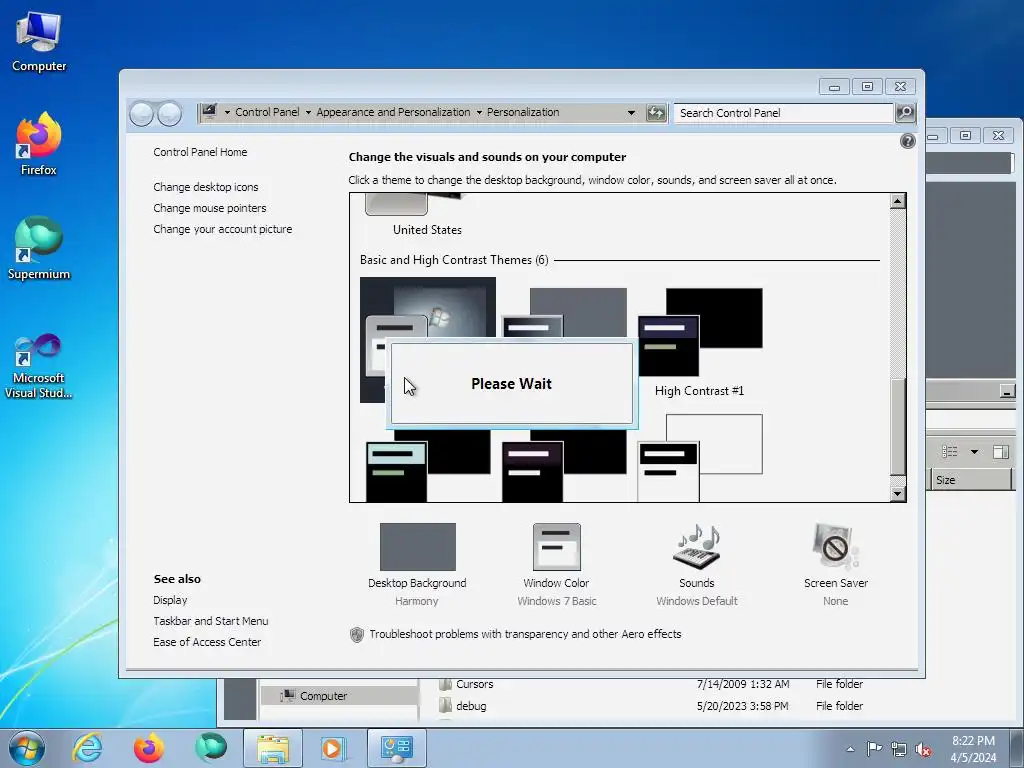The image size is (1024, 768).
Task: Open the view options dropdown in Explorer
Action: click(x=974, y=452)
